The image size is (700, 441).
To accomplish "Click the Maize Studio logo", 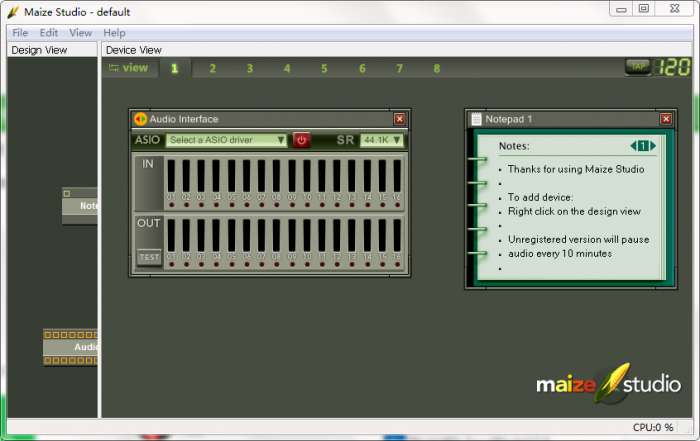I will tap(608, 384).
